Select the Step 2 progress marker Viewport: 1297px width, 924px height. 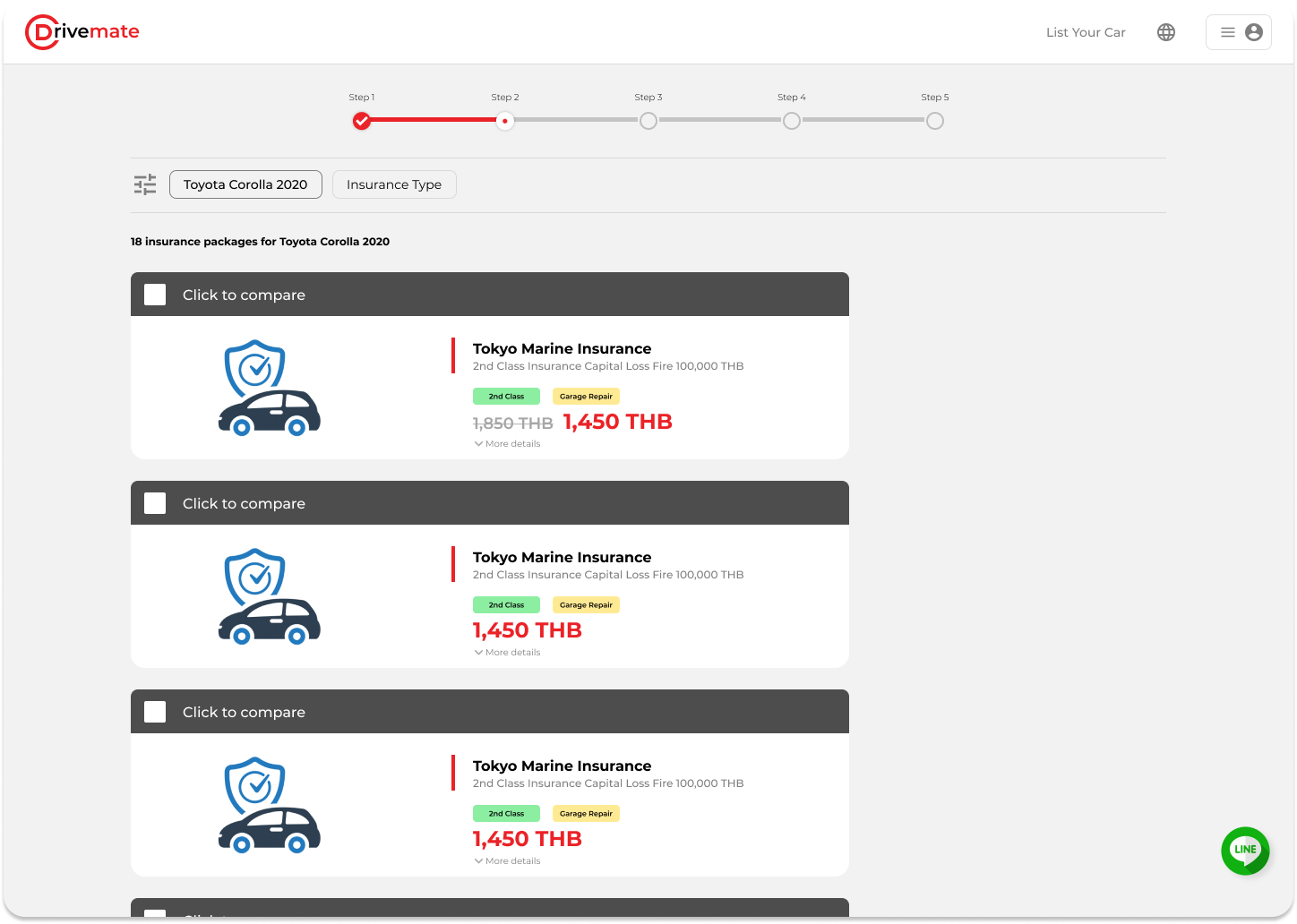(505, 121)
